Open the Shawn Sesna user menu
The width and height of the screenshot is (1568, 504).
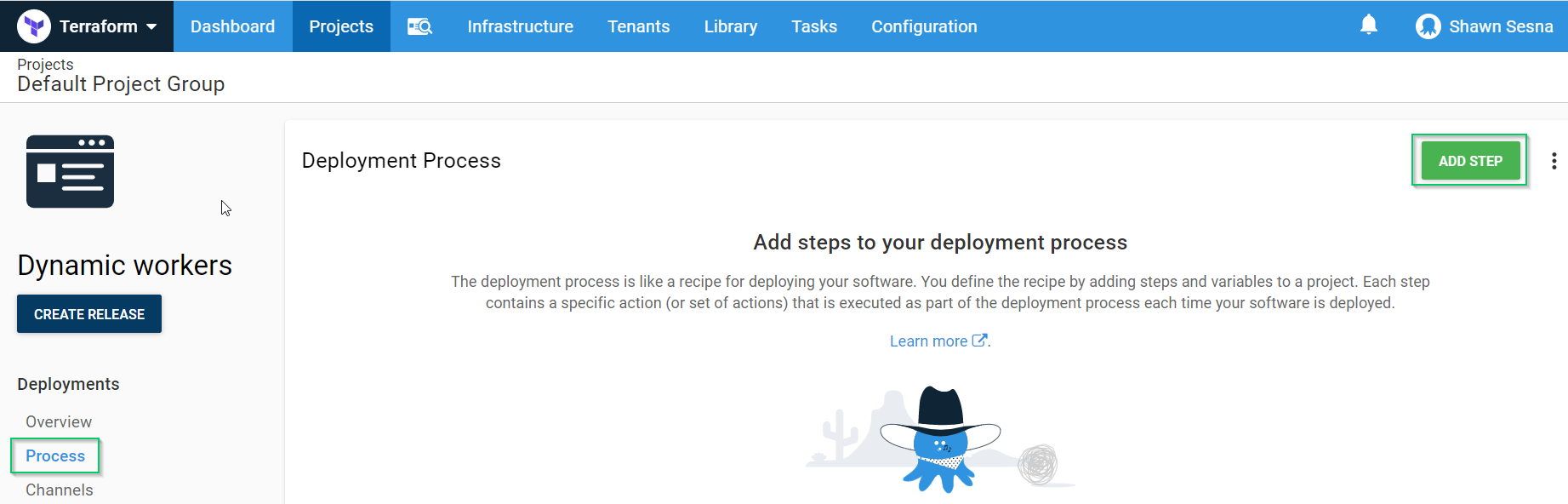click(x=1500, y=26)
